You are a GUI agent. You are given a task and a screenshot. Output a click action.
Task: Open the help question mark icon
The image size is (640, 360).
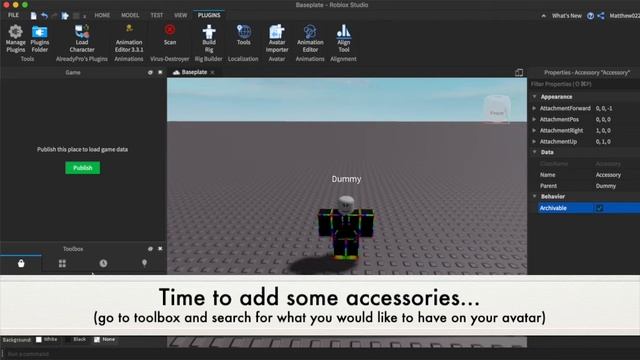(590, 16)
